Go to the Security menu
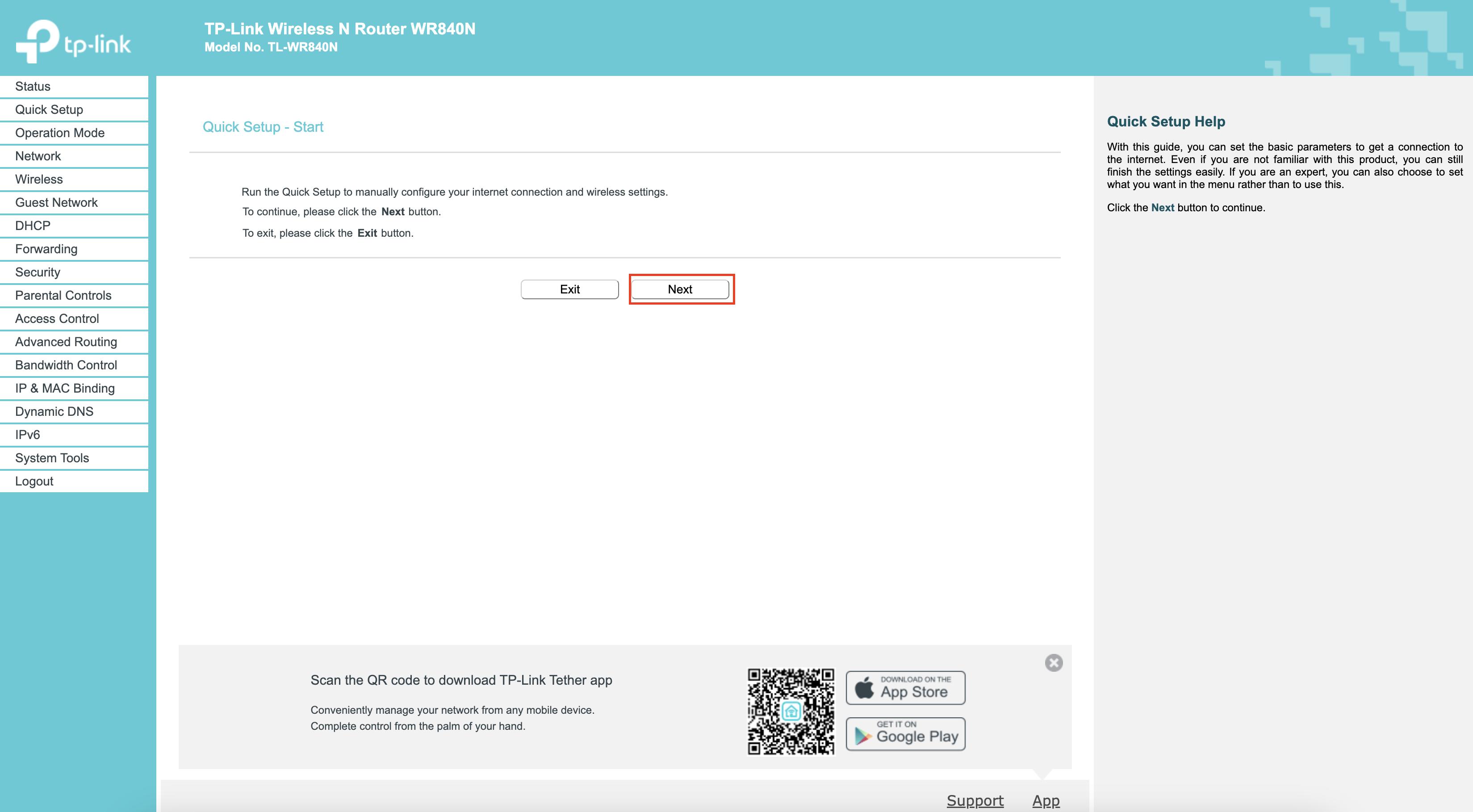The width and height of the screenshot is (1473, 812). point(74,272)
